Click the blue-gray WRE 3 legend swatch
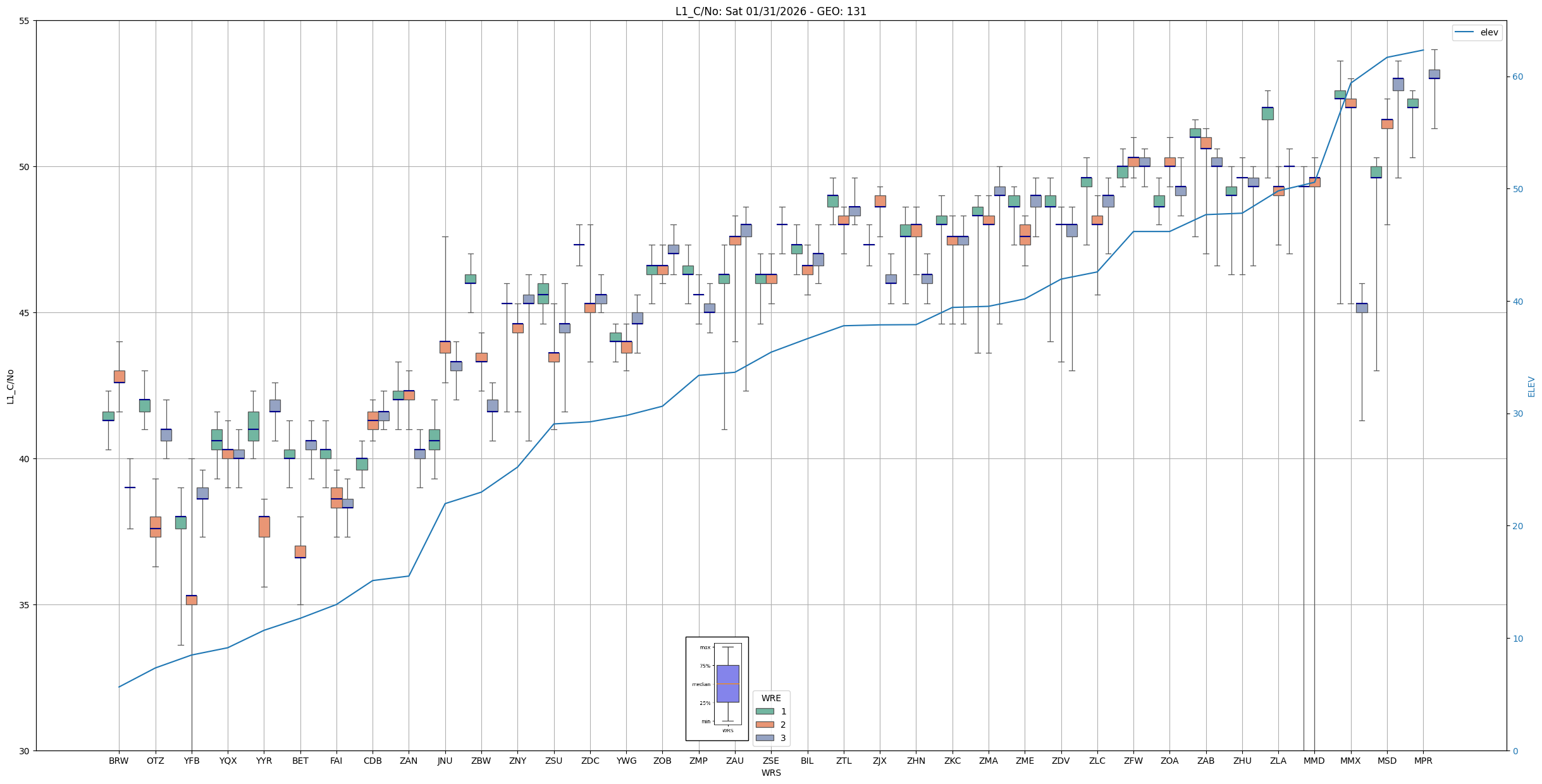Screen dimensions: 1542x784 (x=765, y=738)
